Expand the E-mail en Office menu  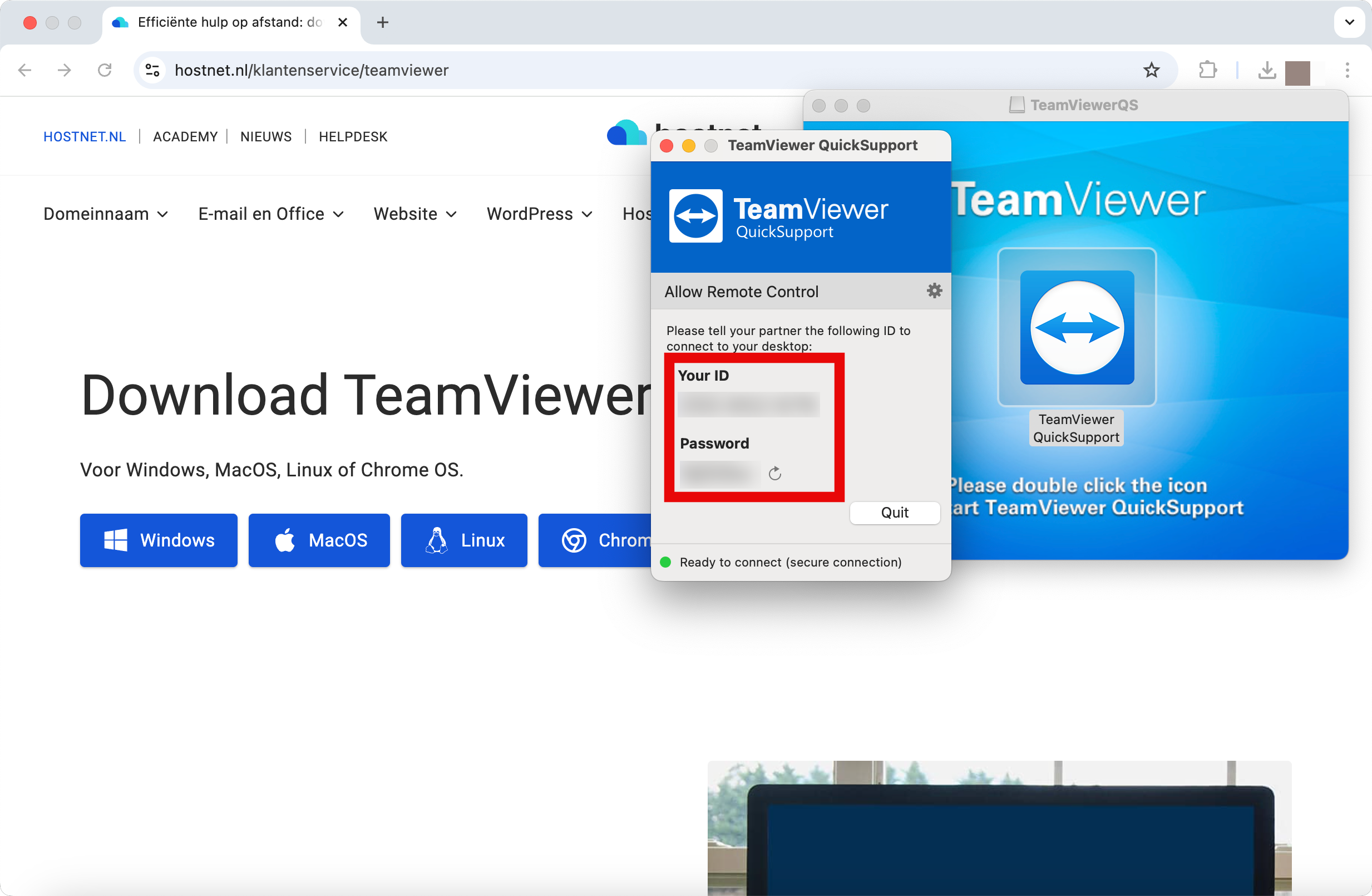click(x=271, y=214)
